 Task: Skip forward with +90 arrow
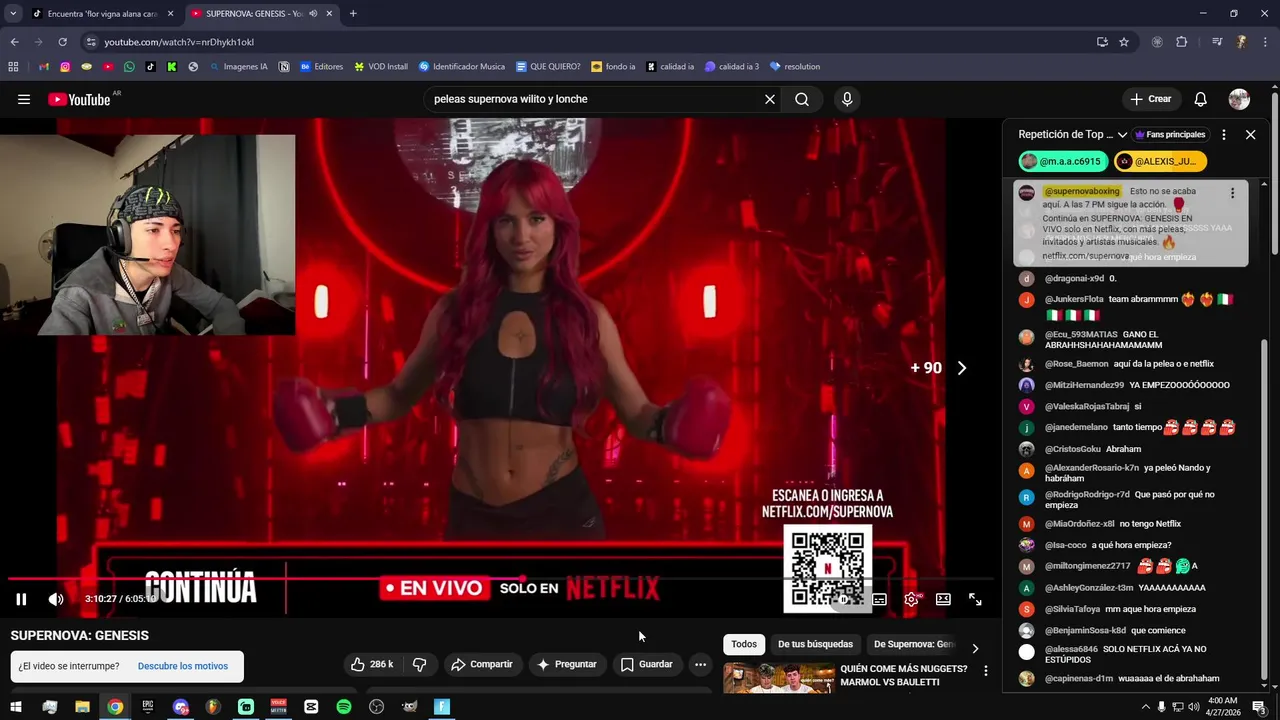(x=962, y=368)
